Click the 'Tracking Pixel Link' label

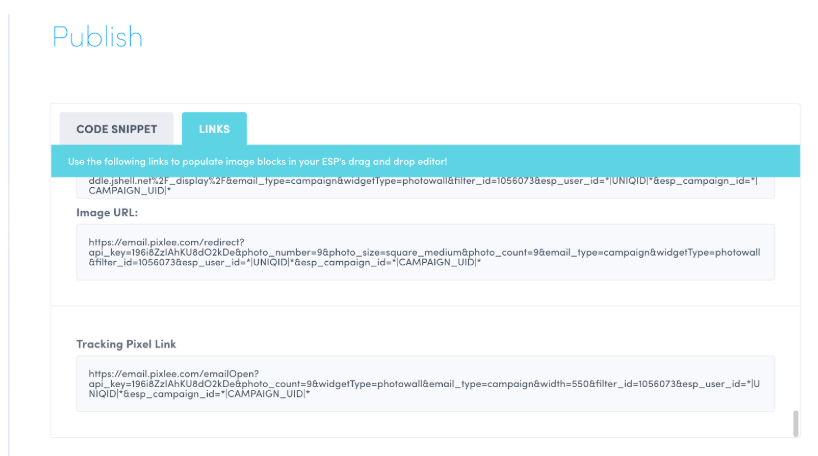pos(126,344)
